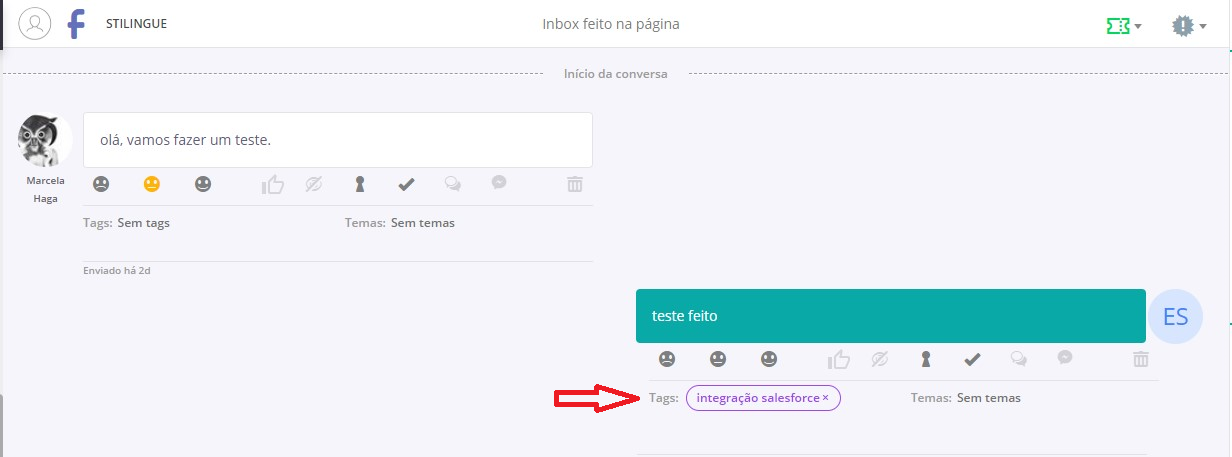Mark first message as positive sentiment
Viewport: 1232px width, 457px height.
203,184
